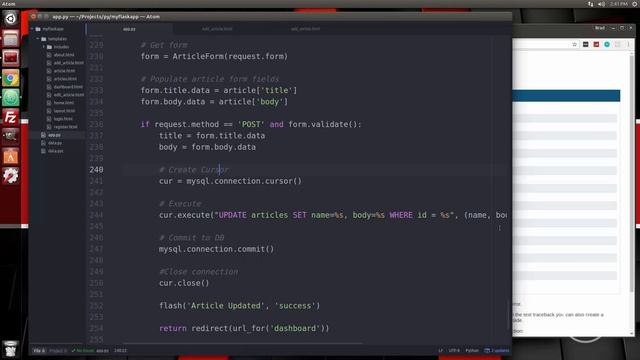
Task: Click the red extension icon in Chrome
Action: point(596,44)
